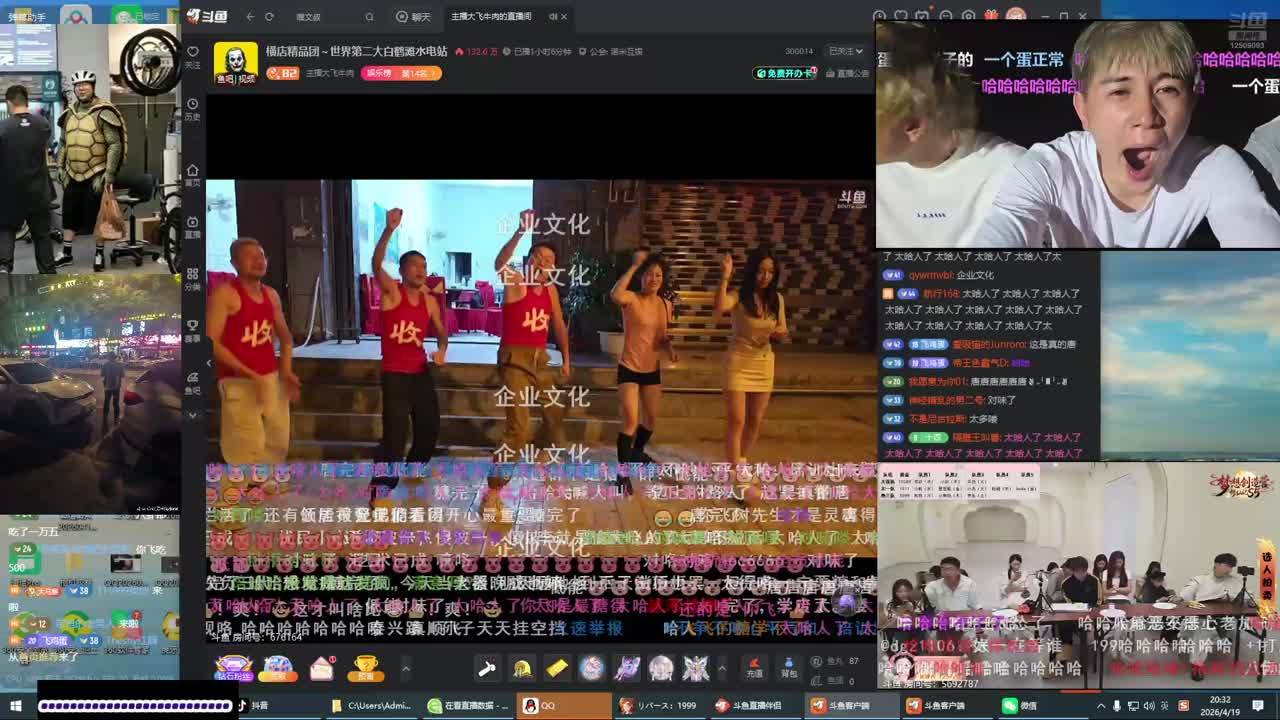Image resolution: width=1280 pixels, height=720 pixels.
Task: Expand the activity icons up arrow
Action: (406, 668)
